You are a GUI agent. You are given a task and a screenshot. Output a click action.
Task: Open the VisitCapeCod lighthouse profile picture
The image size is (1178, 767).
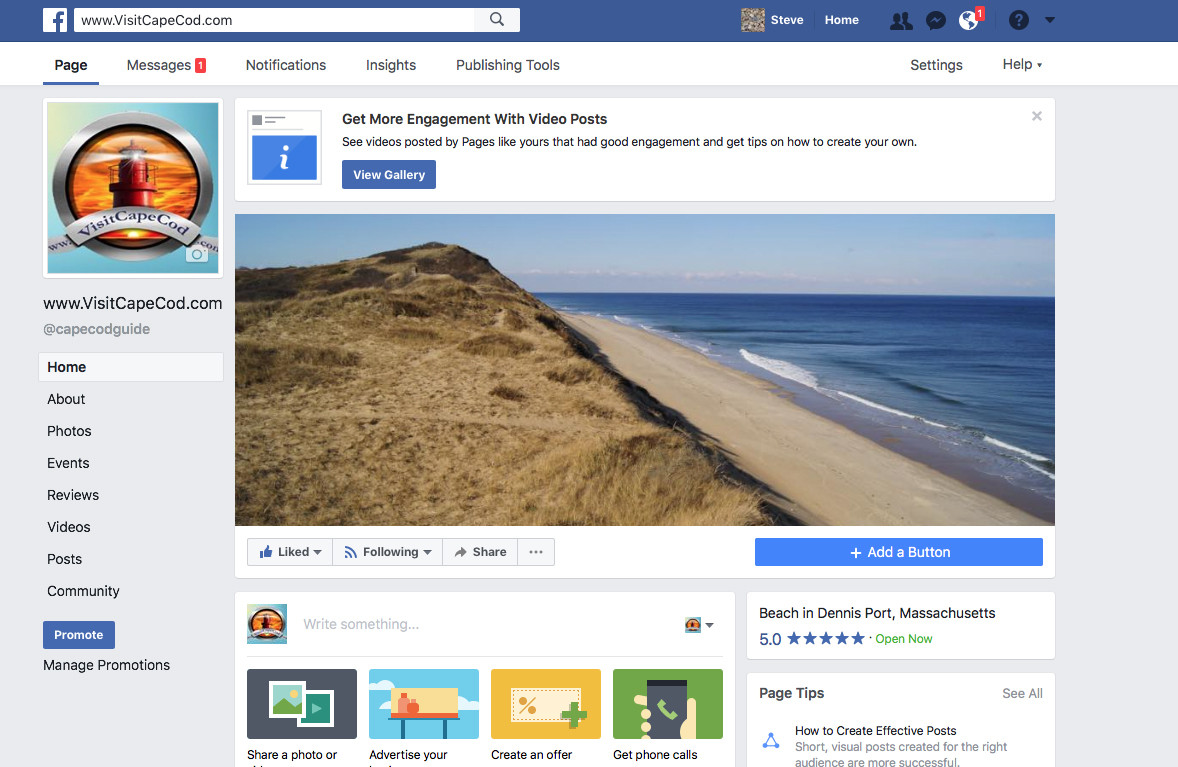133,188
